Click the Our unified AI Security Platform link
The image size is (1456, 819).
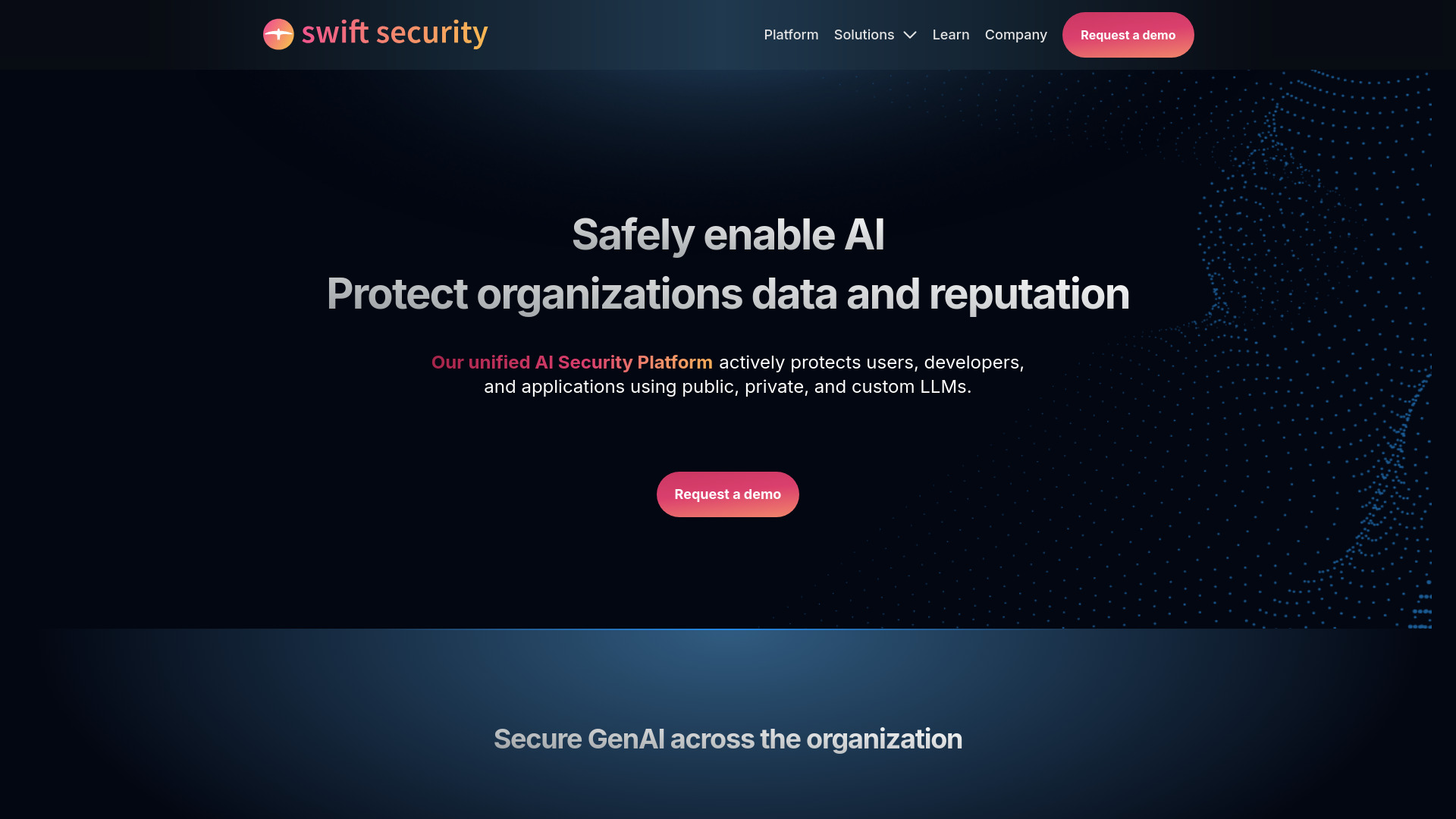[572, 362]
